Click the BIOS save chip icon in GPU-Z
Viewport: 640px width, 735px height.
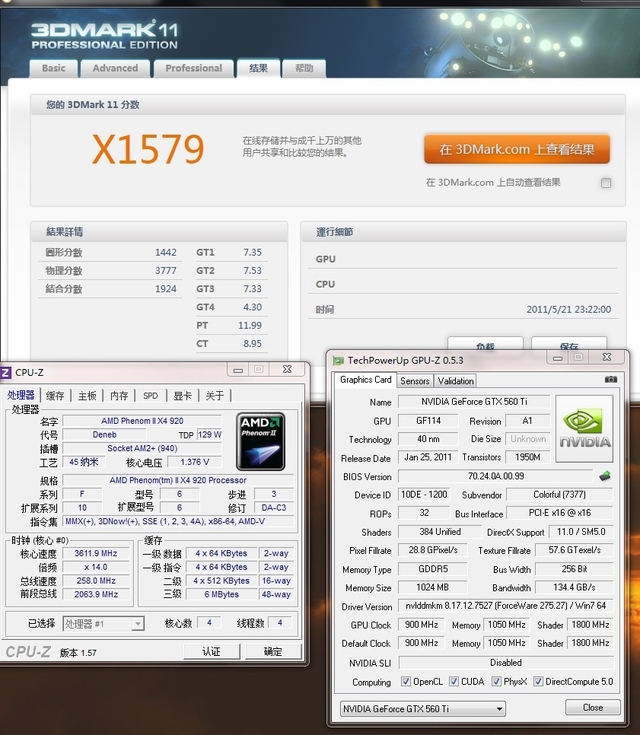tap(605, 476)
